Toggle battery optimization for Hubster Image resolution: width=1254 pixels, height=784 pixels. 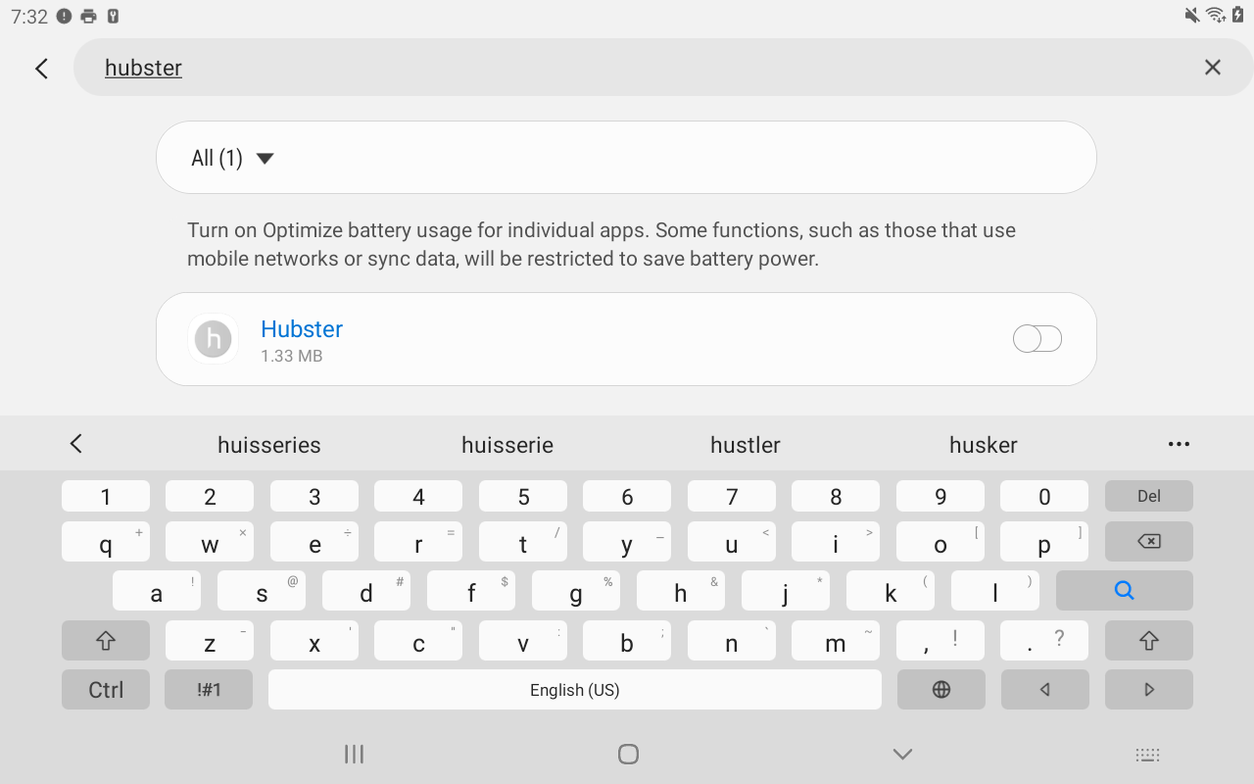click(1037, 339)
